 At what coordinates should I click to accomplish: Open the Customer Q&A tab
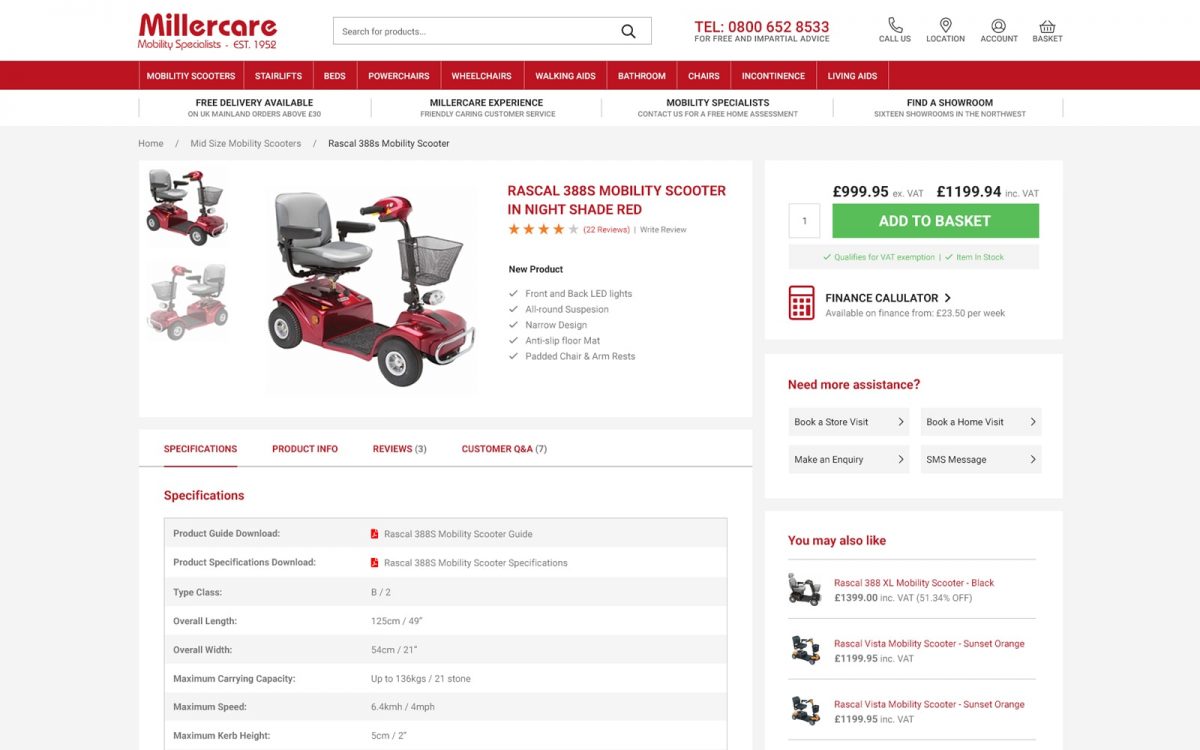504,449
